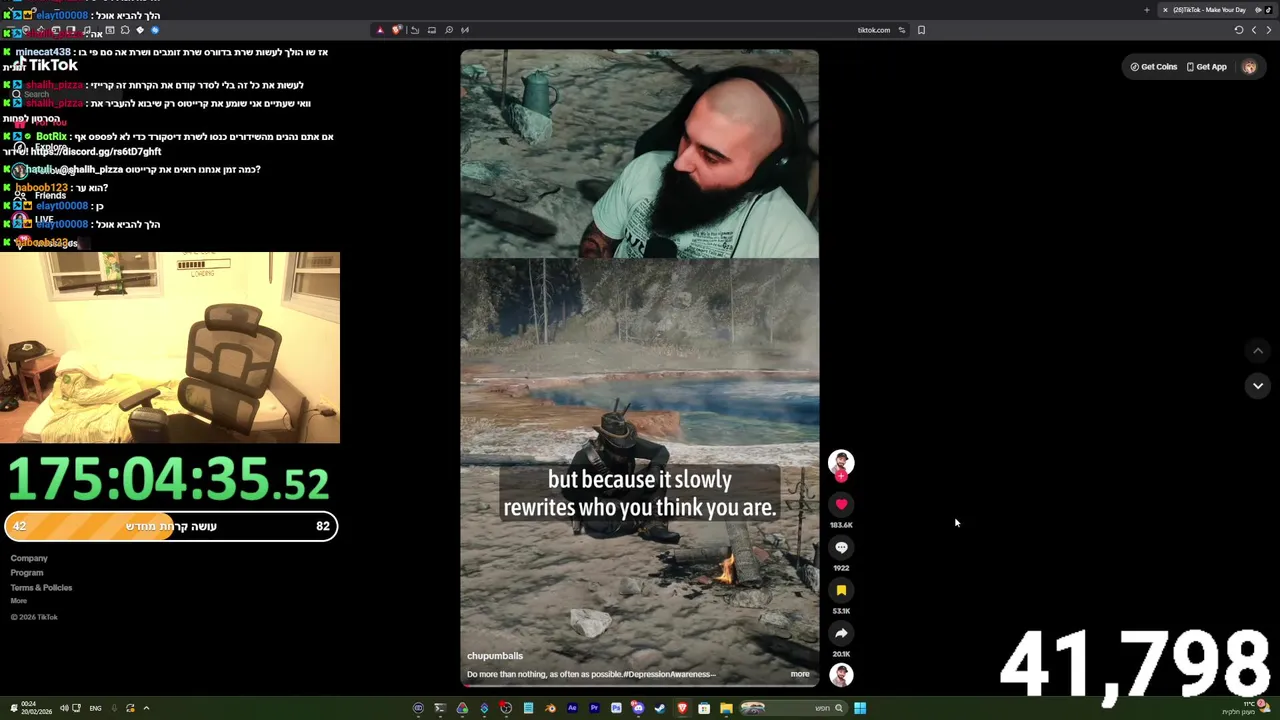Open the Premiere Pro icon on taskbar
Viewport: 1280px width, 720px height.
pyautogui.click(x=594, y=709)
